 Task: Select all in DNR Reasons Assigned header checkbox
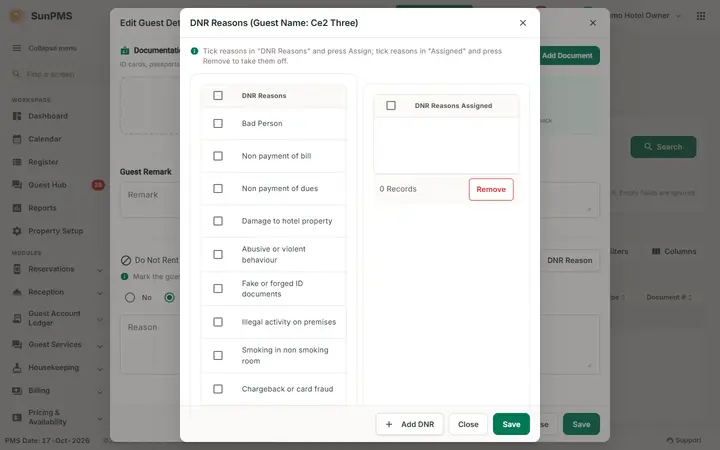click(x=391, y=106)
